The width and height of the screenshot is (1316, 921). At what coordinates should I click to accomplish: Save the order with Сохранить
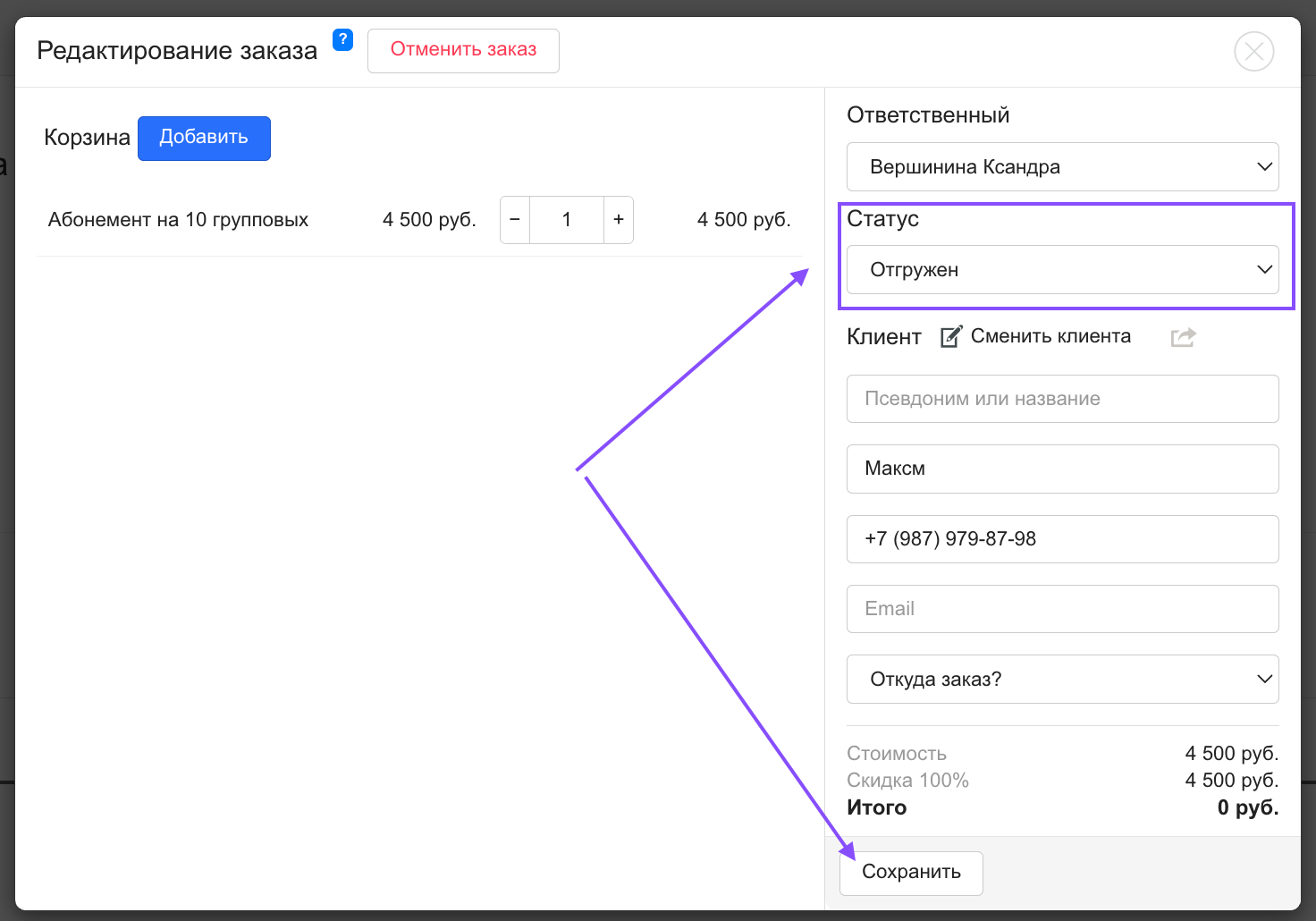[x=911, y=873]
